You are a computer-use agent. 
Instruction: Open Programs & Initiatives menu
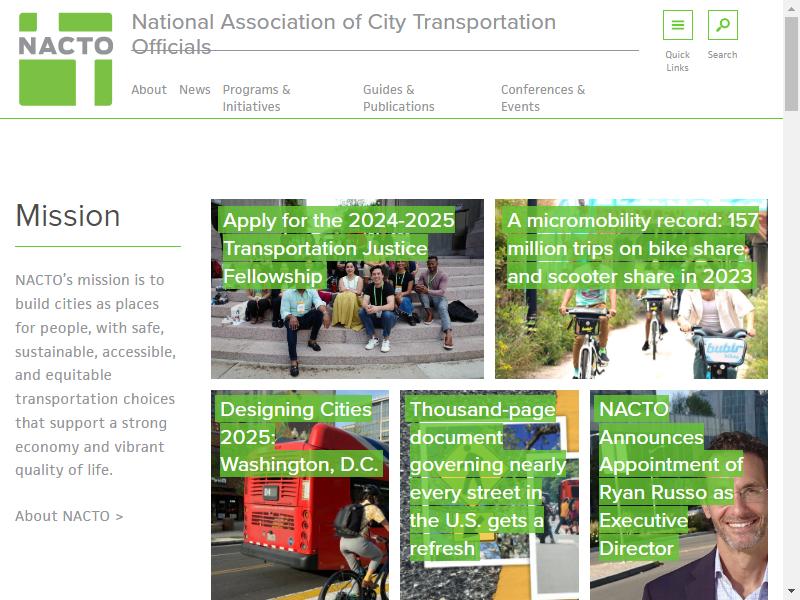tap(256, 98)
